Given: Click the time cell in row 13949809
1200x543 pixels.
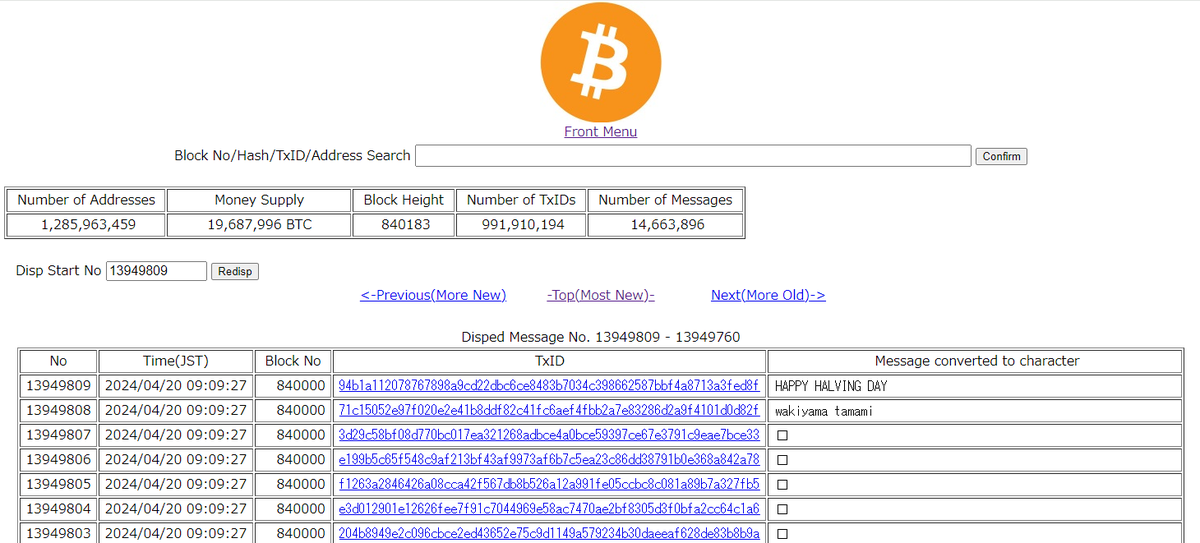Looking at the screenshot, I should tap(176, 386).
